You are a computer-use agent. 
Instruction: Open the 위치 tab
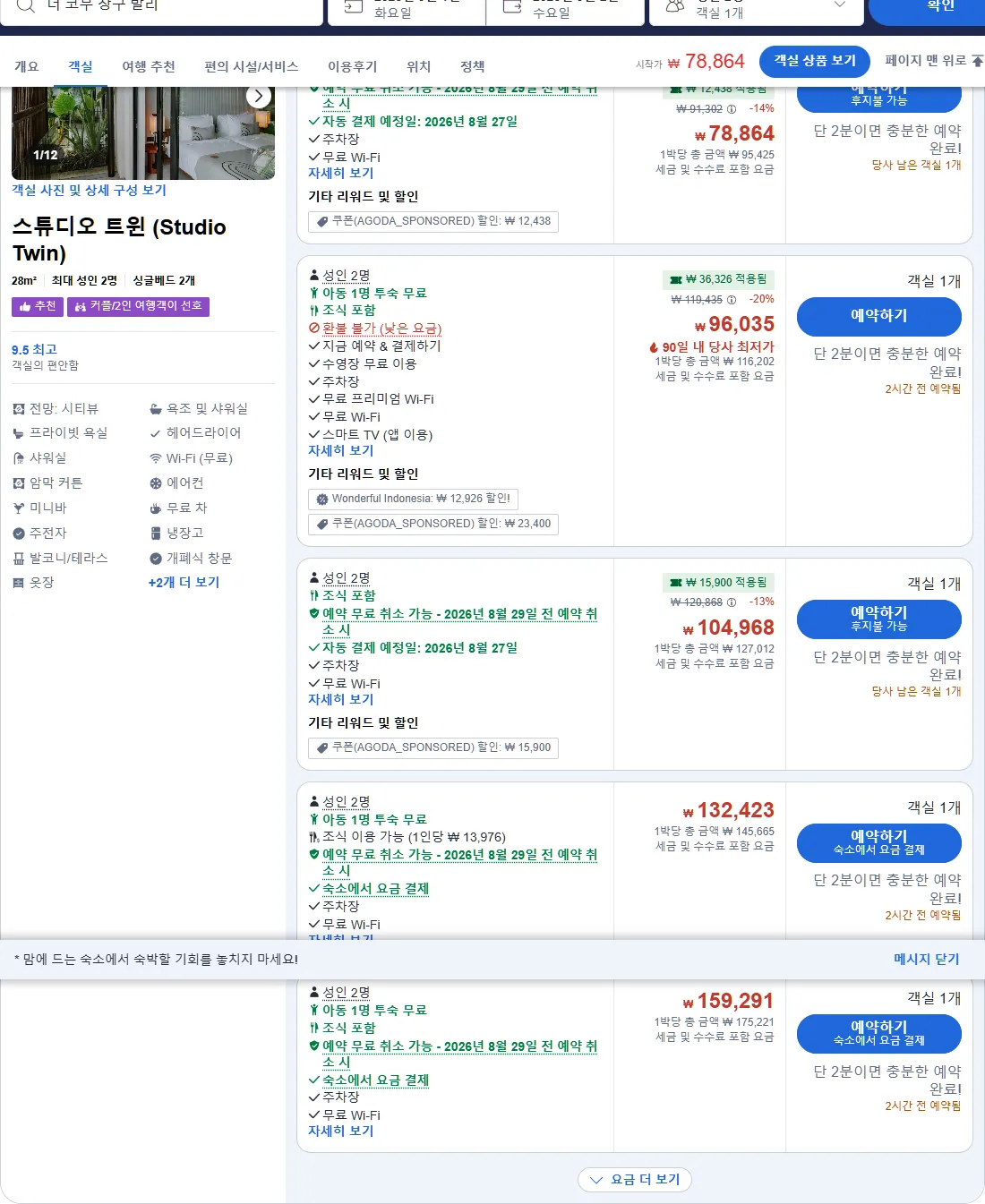click(418, 66)
